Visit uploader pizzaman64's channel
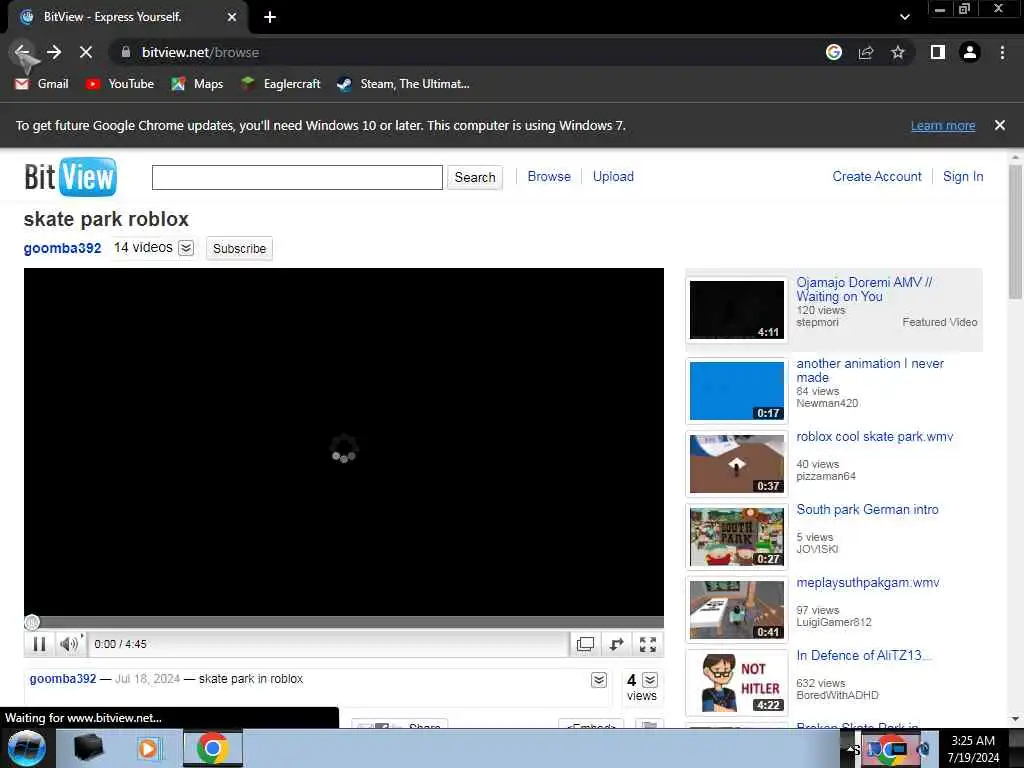The height and width of the screenshot is (768, 1024). (x=825, y=476)
